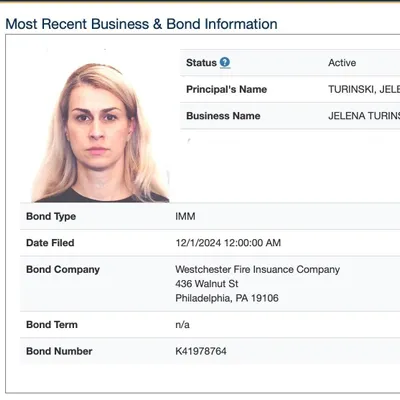Click the Most Recent Business & Bond Information heading
Image resolution: width=400 pixels, height=400 pixels.
click(x=141, y=24)
